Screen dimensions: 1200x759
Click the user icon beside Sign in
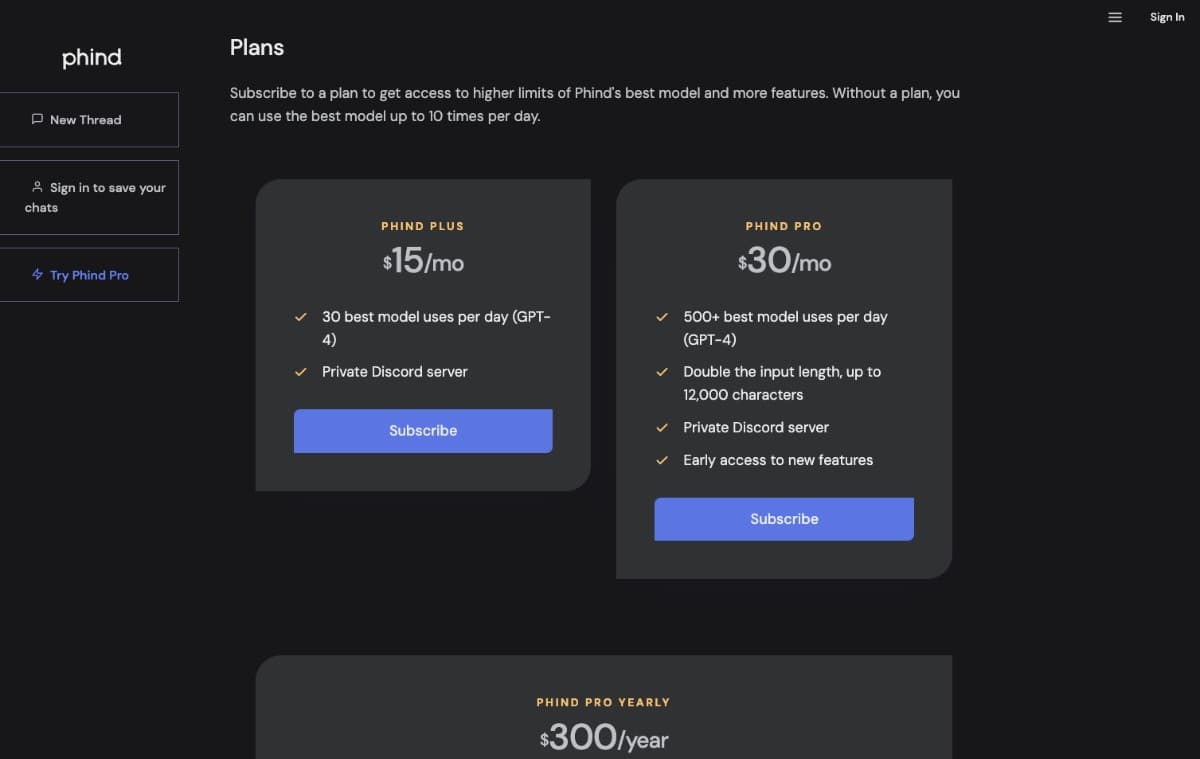click(x=38, y=187)
